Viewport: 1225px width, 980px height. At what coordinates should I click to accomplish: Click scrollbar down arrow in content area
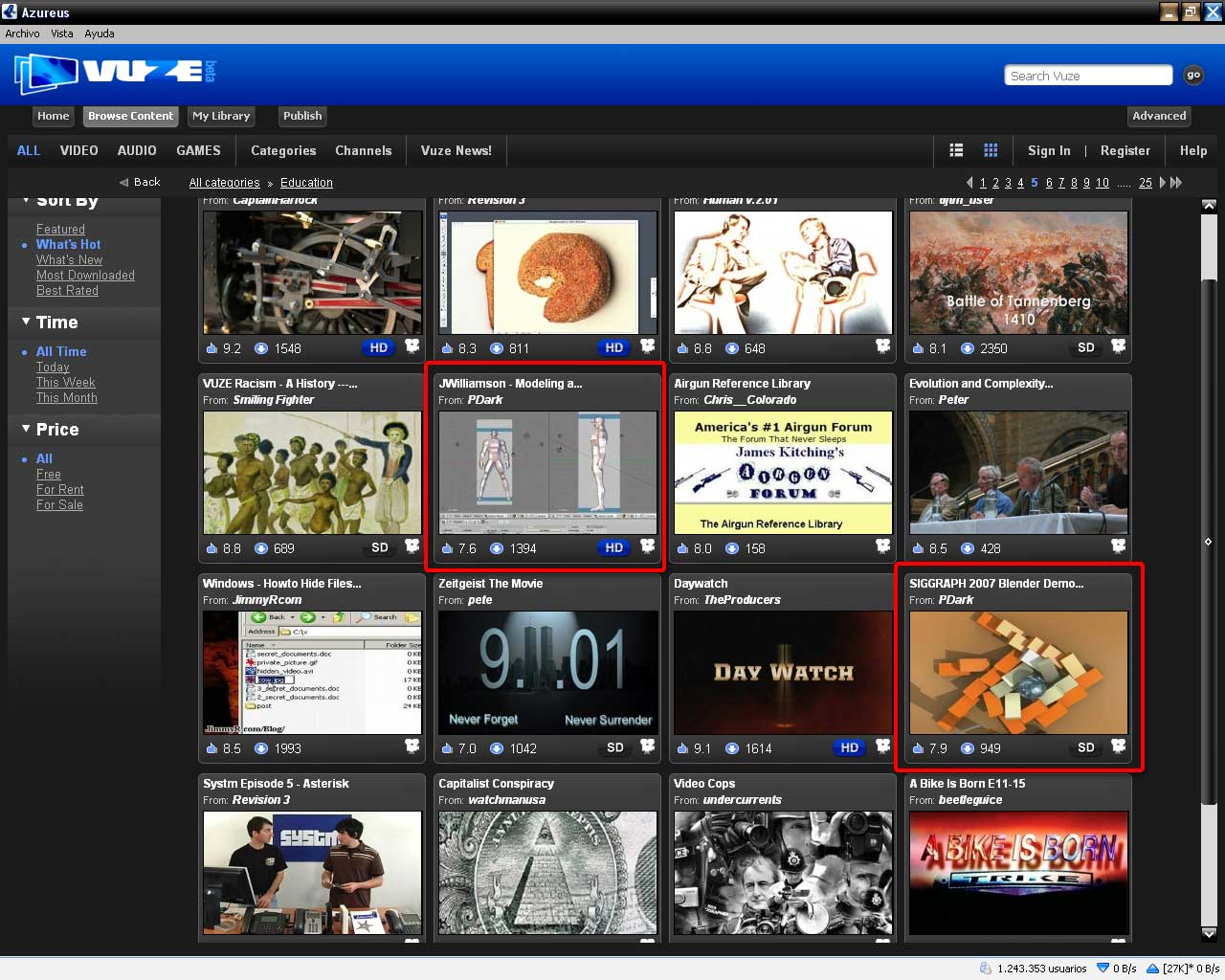tap(1209, 933)
